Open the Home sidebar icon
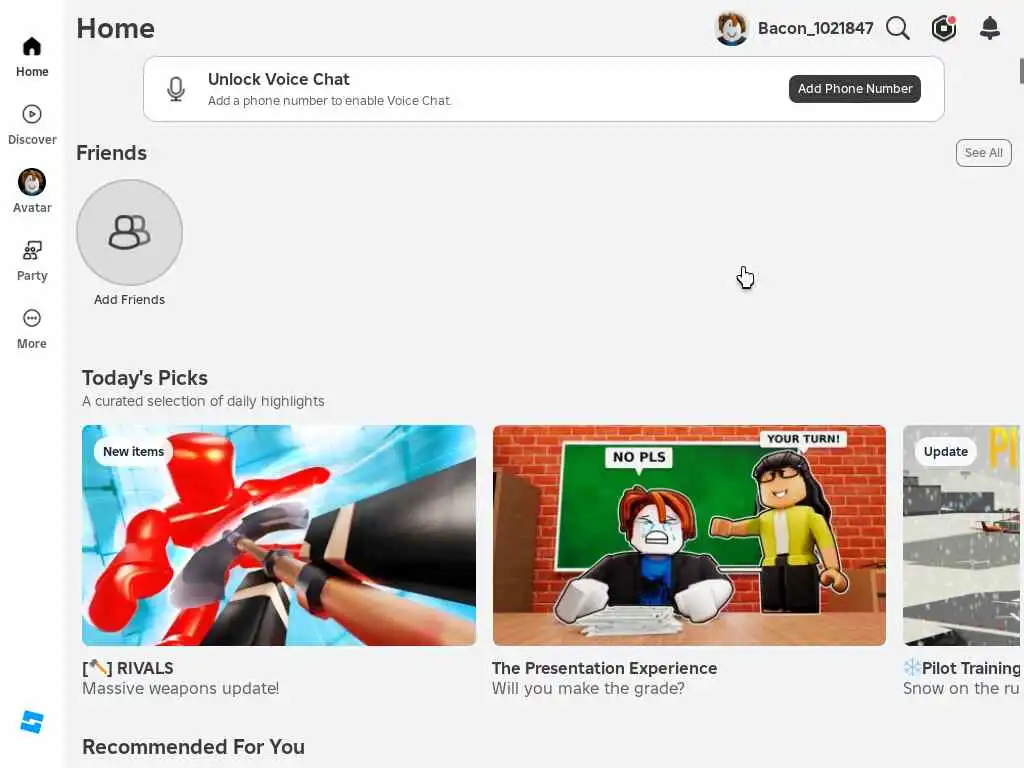1024x768 pixels. click(31, 47)
